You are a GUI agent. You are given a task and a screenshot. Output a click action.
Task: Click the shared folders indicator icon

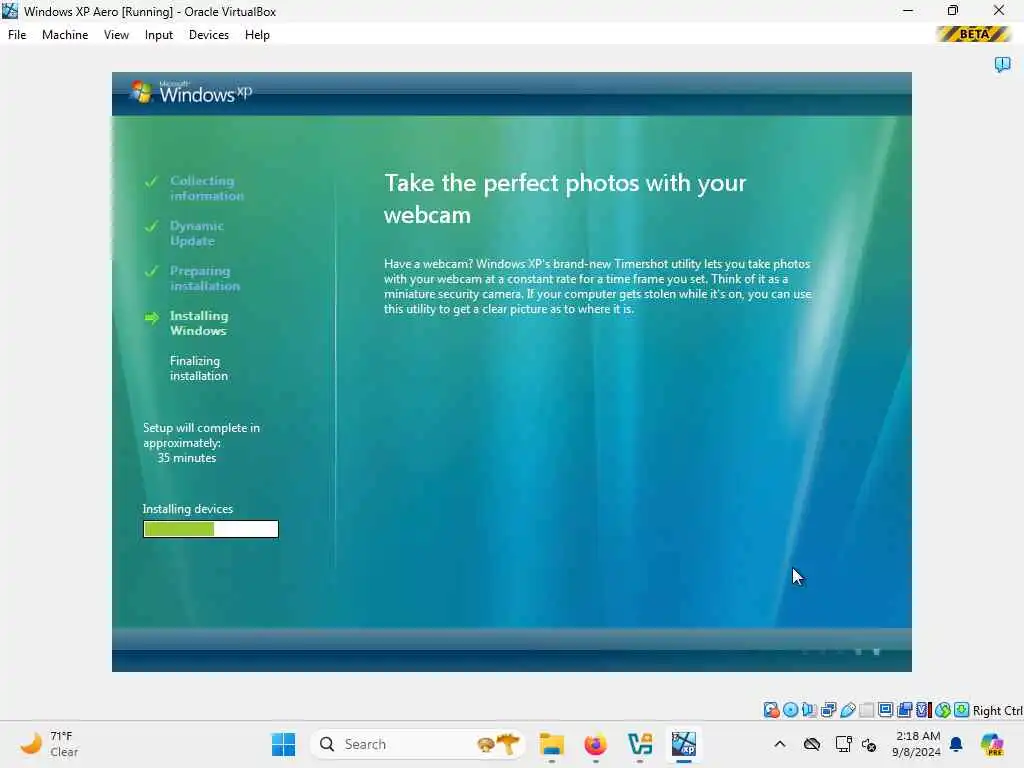point(867,710)
